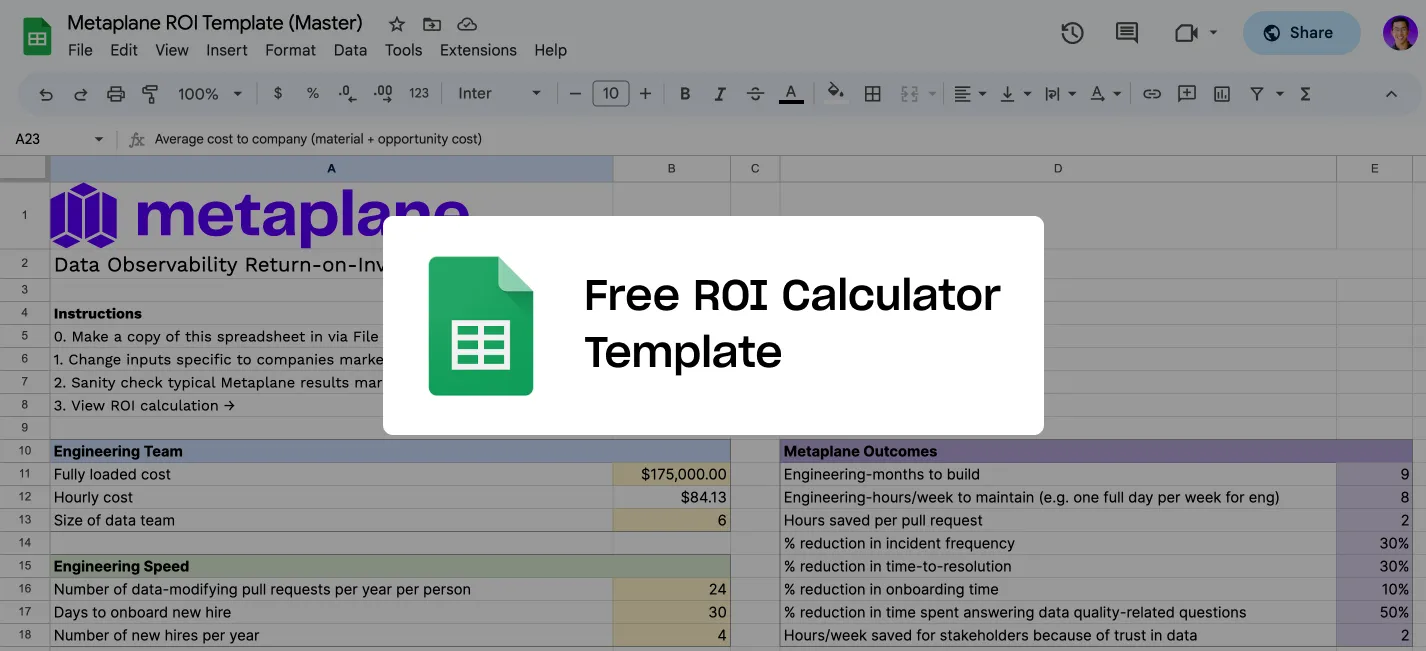Click the filter funnel icon
Image resolution: width=1426 pixels, height=651 pixels.
tap(1257, 94)
